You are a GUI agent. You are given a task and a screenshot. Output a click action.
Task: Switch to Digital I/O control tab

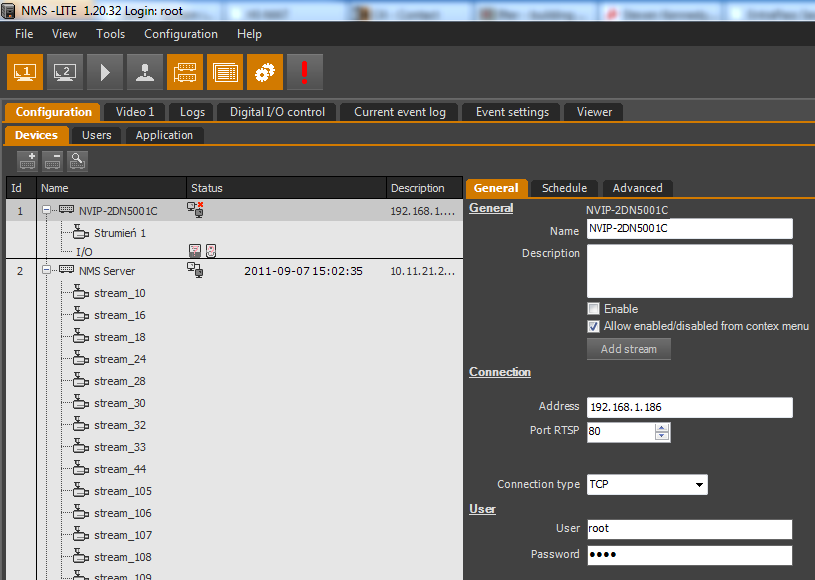(x=277, y=112)
